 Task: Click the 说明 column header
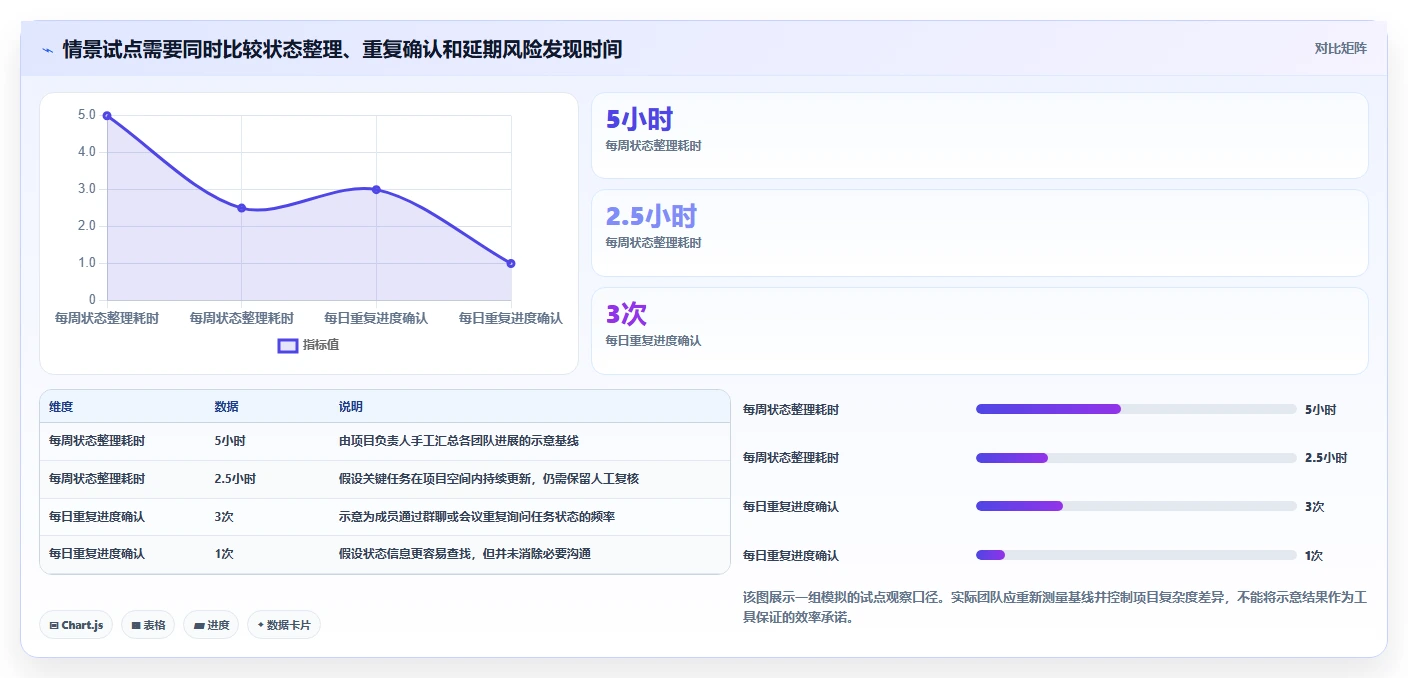click(351, 407)
